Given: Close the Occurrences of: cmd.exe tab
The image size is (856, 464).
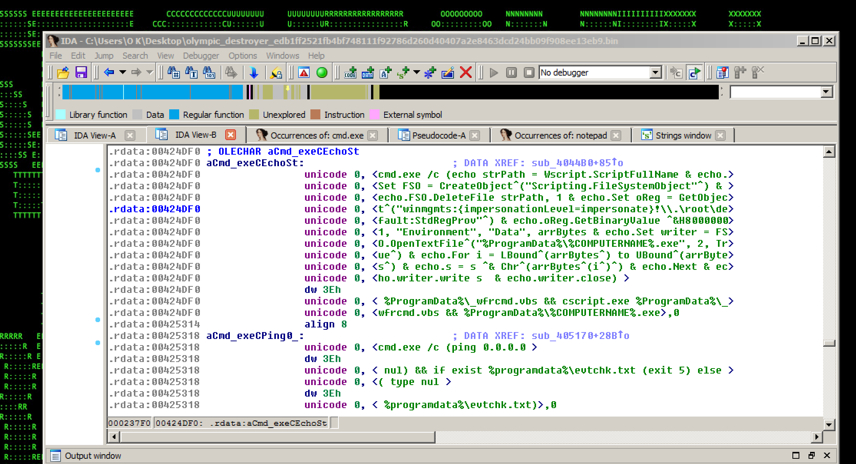Looking at the screenshot, I should pyautogui.click(x=372, y=135).
